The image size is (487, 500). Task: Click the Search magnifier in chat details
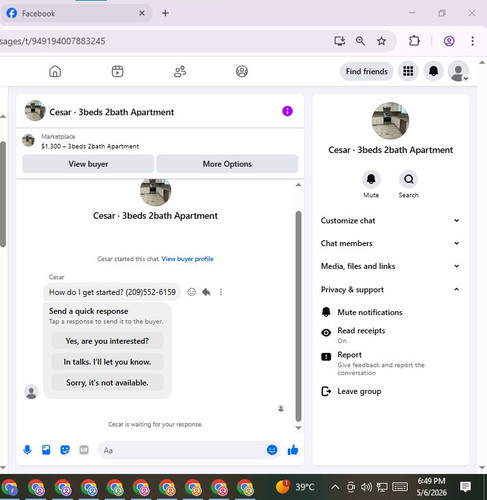coord(409,179)
